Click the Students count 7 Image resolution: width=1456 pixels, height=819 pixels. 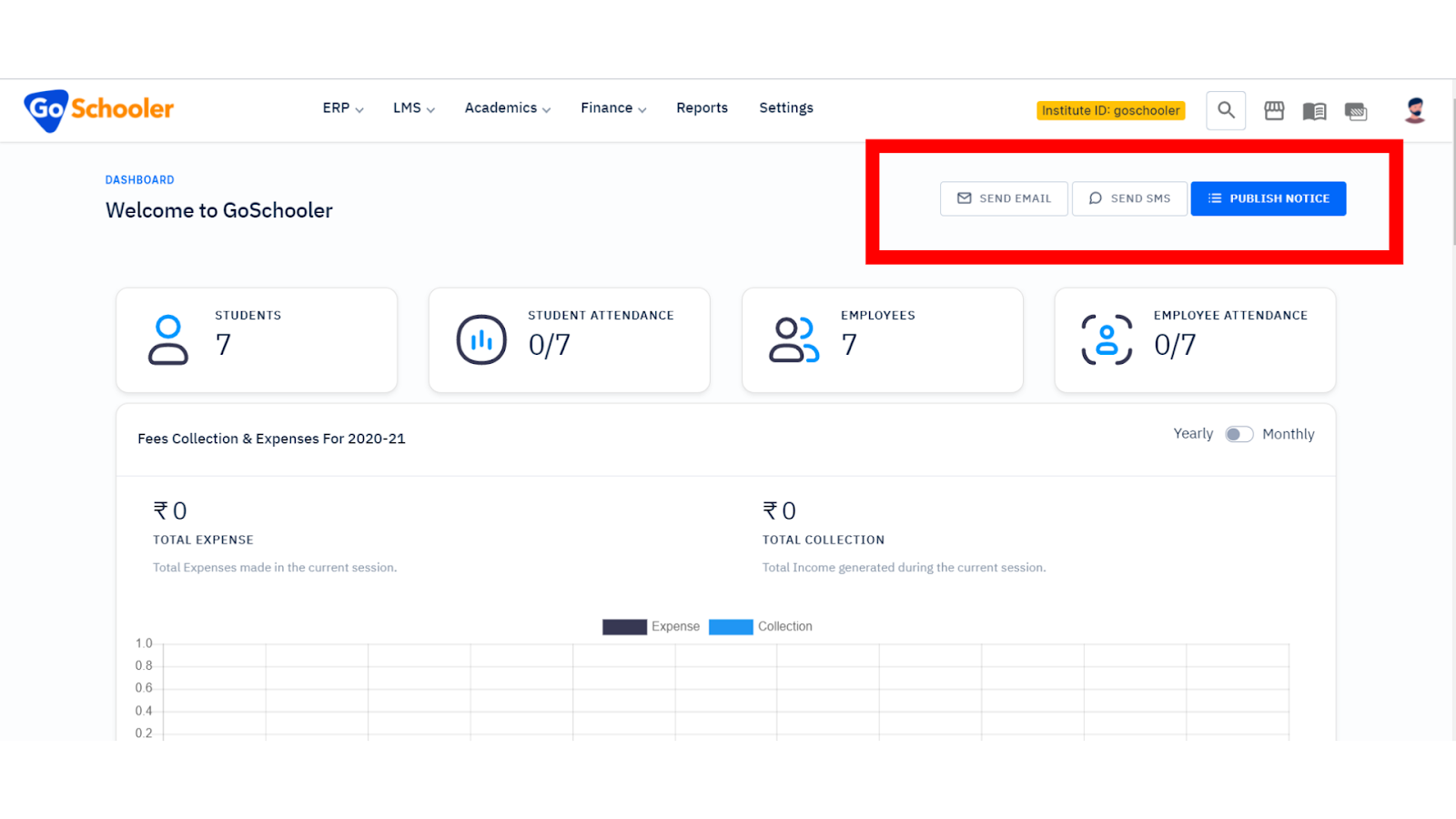click(223, 345)
